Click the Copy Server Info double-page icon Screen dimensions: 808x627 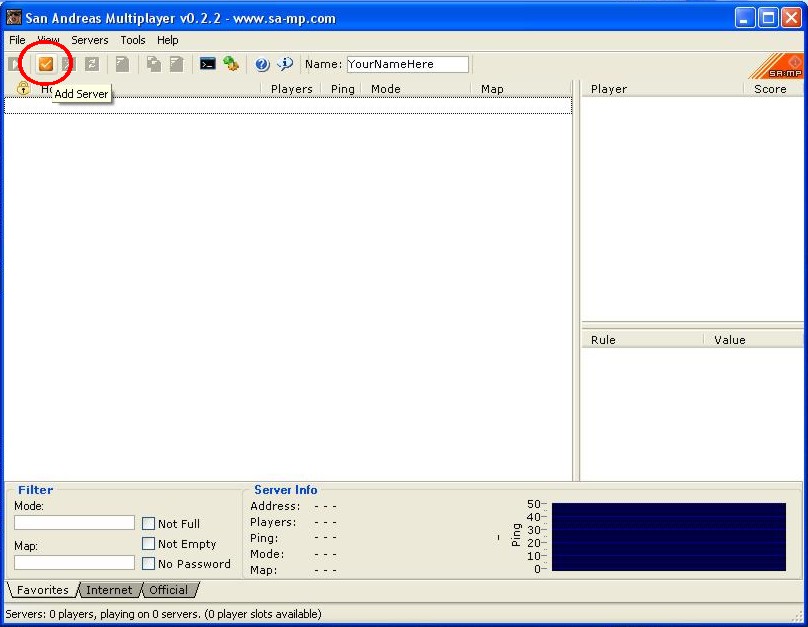[x=154, y=64]
